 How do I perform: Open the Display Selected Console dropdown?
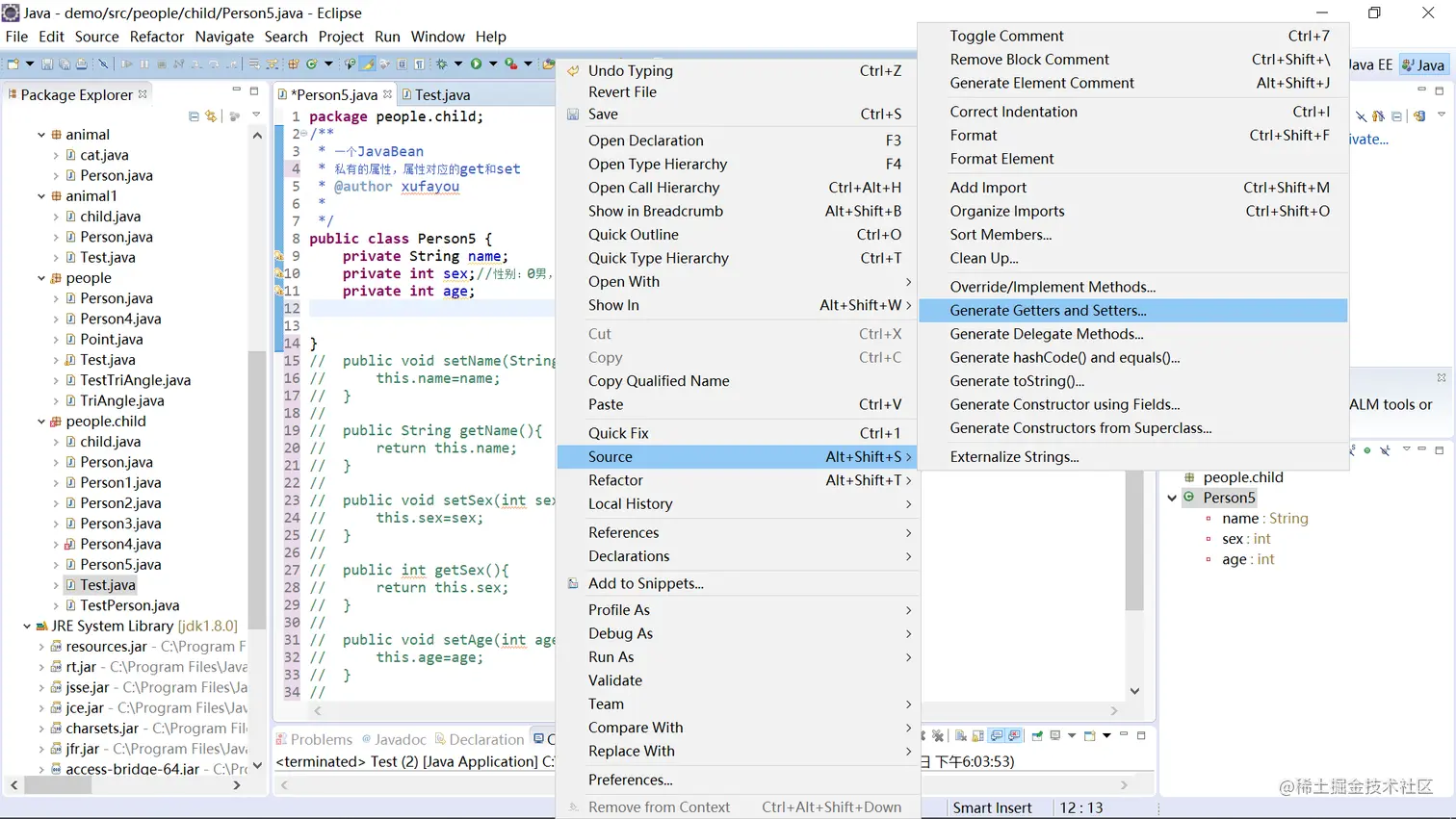tap(1072, 735)
